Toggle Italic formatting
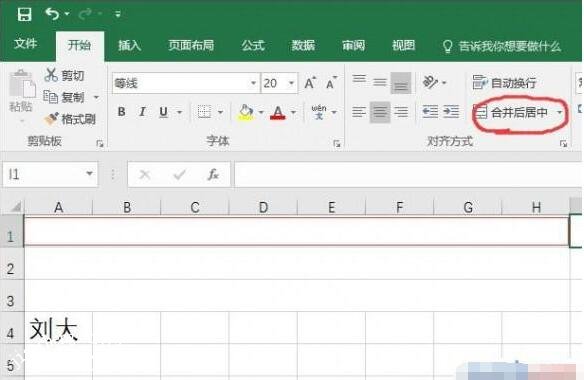The height and width of the screenshot is (380, 584). [142, 112]
